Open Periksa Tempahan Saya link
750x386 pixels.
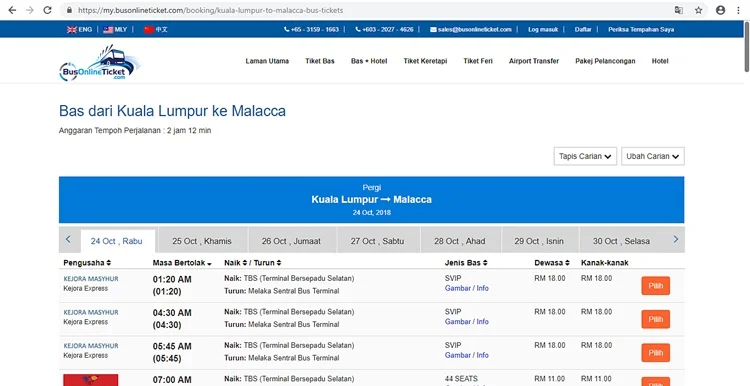tap(641, 29)
